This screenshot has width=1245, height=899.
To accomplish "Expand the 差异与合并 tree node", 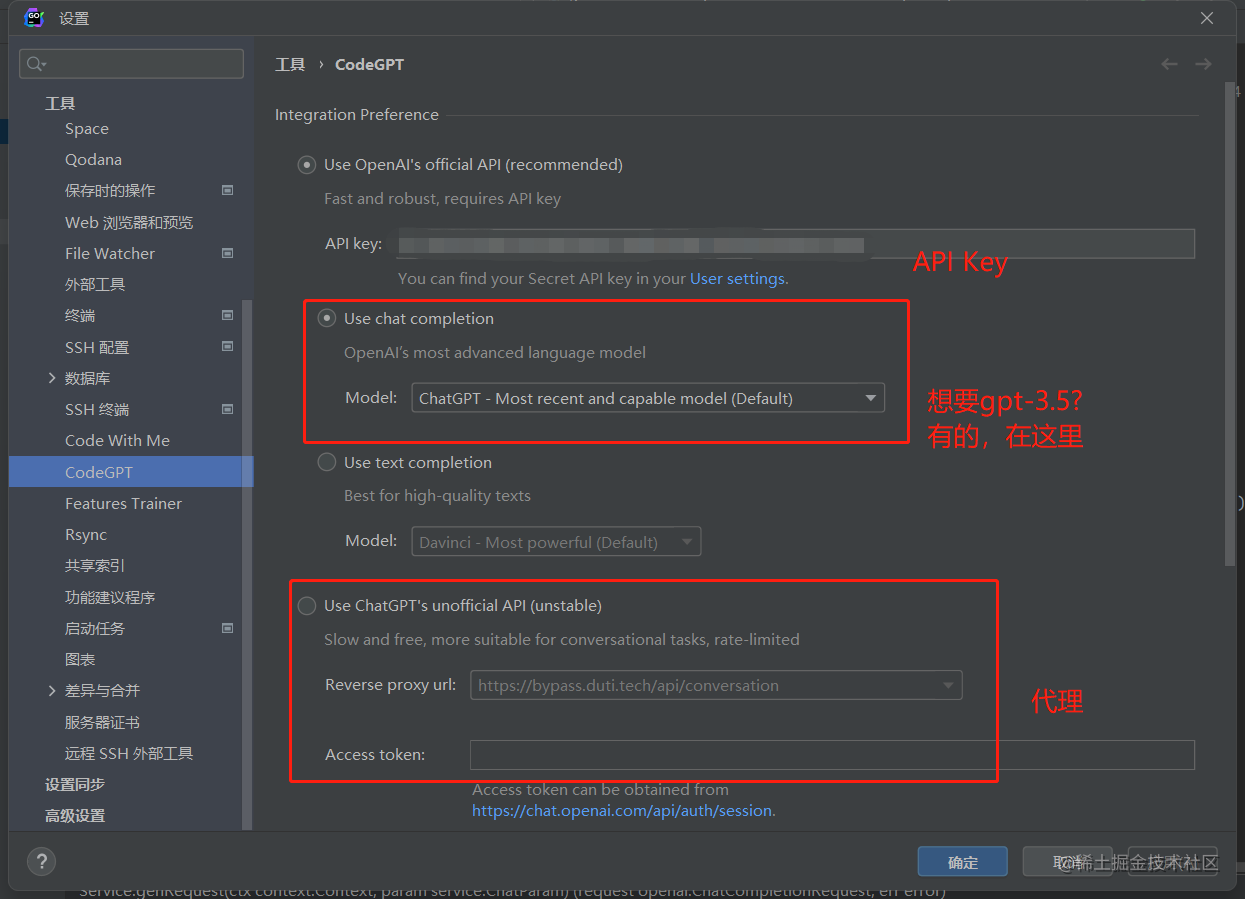I will click(52, 691).
